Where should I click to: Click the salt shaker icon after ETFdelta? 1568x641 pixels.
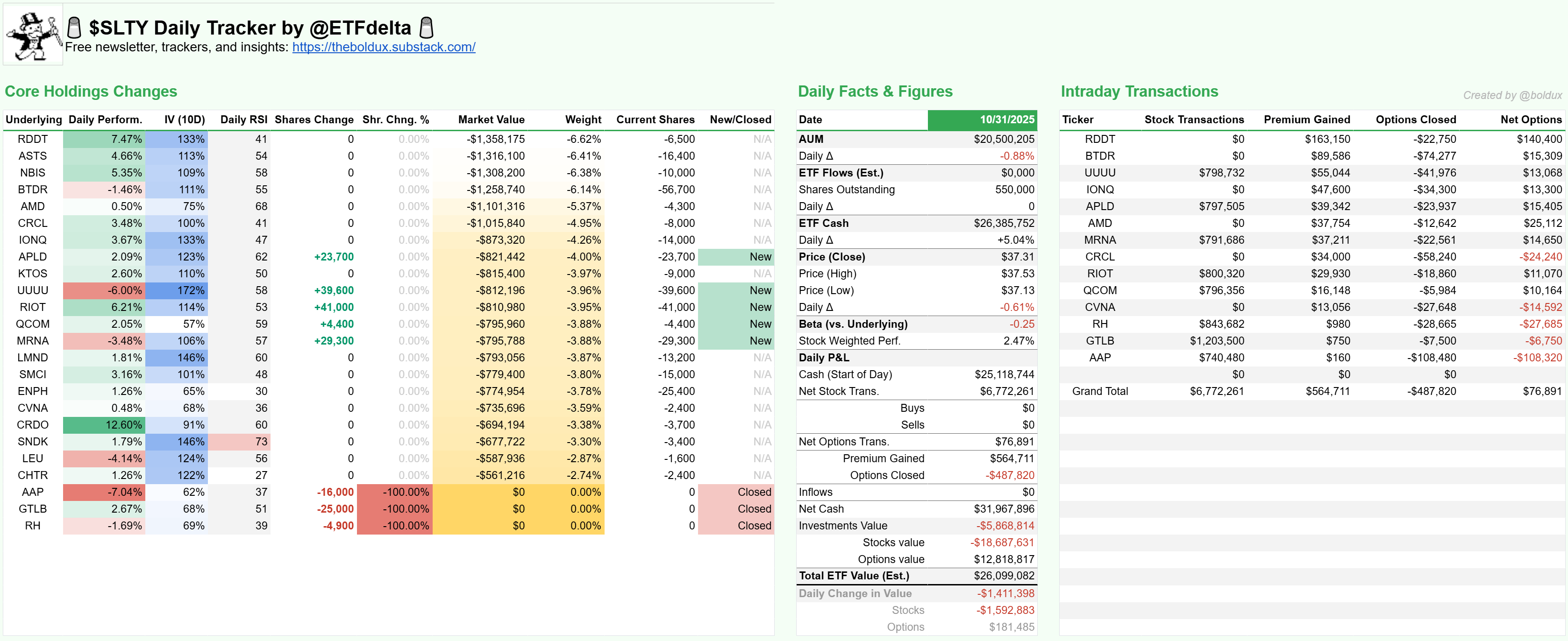[x=427, y=28]
